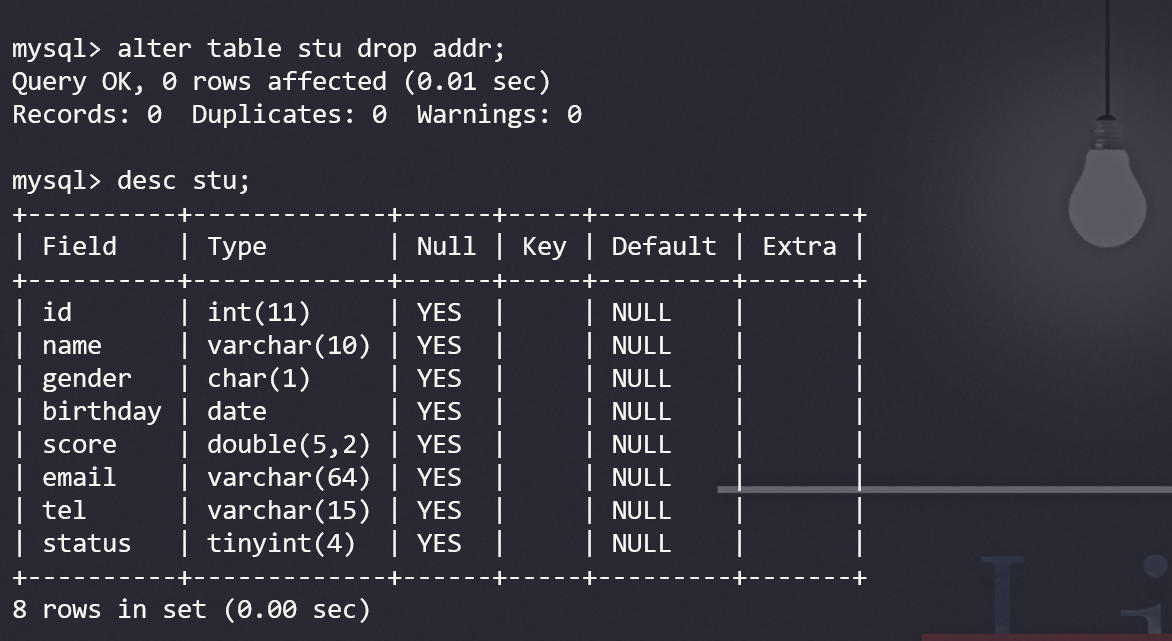Image resolution: width=1172 pixels, height=641 pixels.
Task: Click the "8 rows in set" result line
Action: (191, 608)
